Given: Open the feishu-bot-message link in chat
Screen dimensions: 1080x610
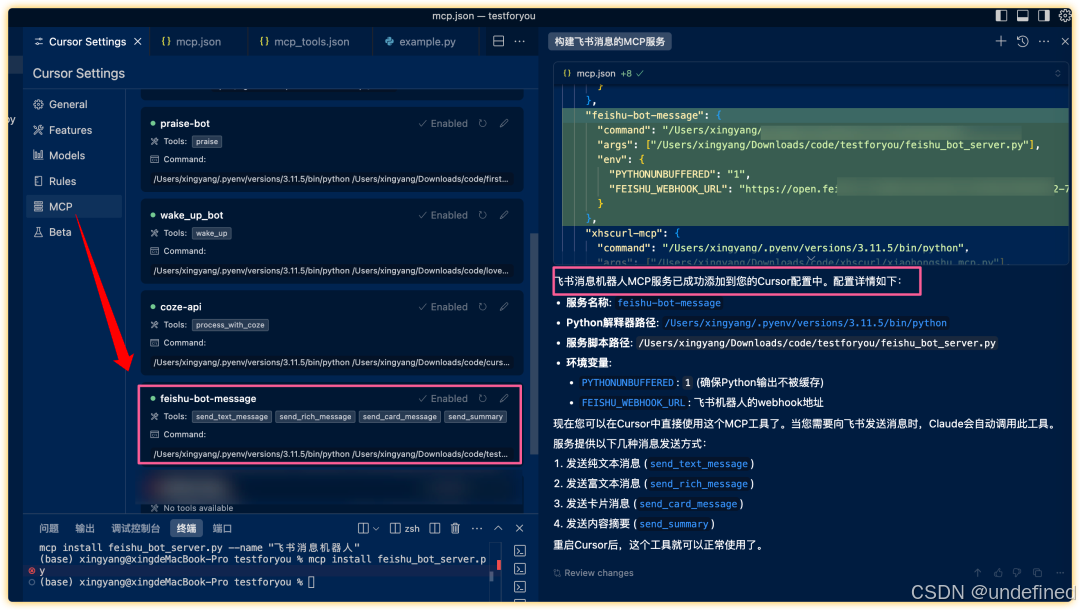Looking at the screenshot, I should pyautogui.click(x=669, y=304).
